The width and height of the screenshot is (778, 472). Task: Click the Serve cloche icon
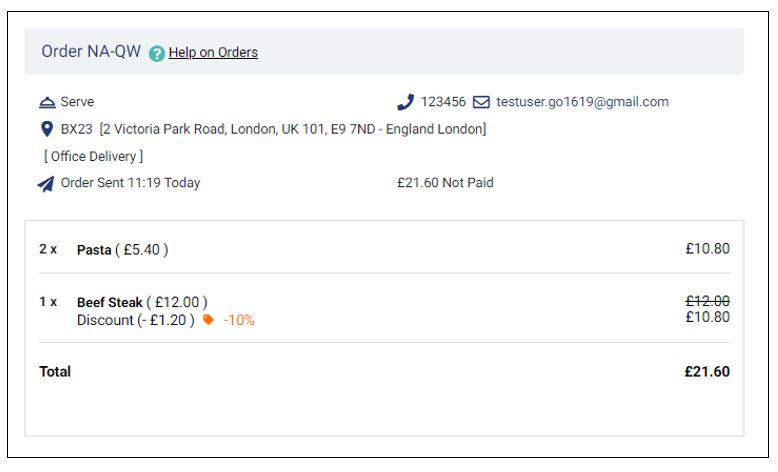[47, 102]
